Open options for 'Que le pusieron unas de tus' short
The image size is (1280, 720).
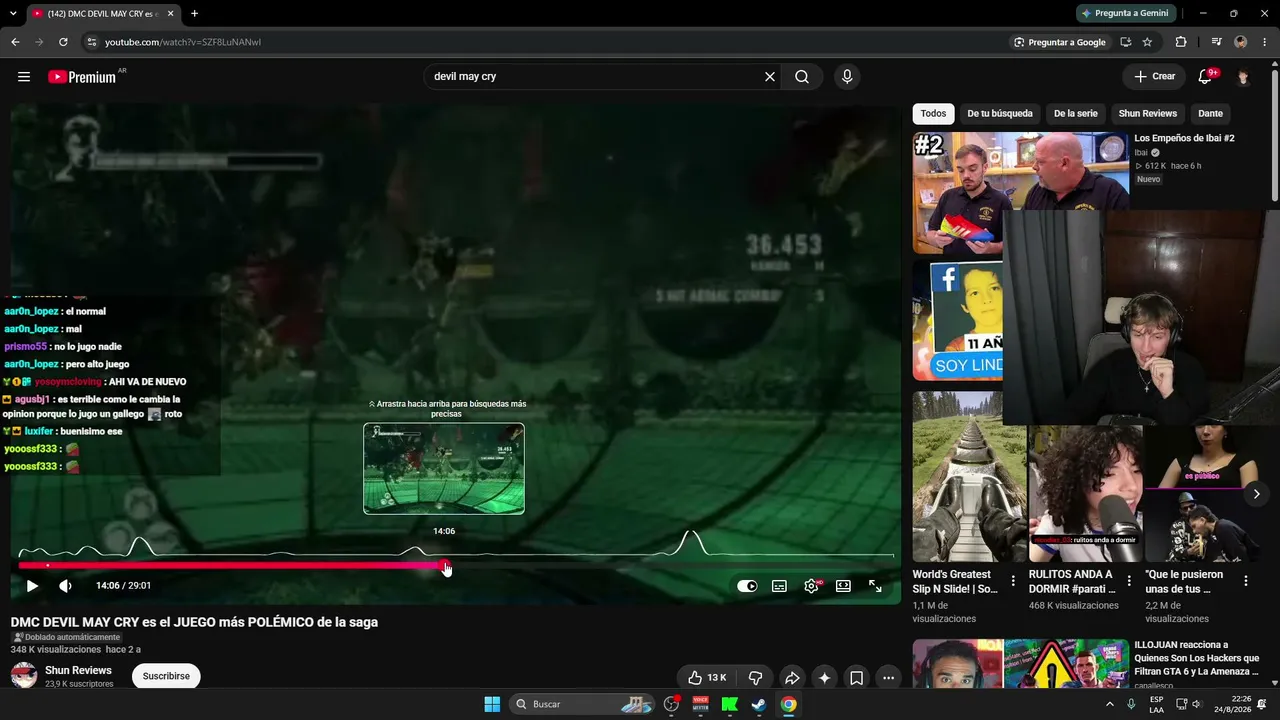coord(1246,581)
